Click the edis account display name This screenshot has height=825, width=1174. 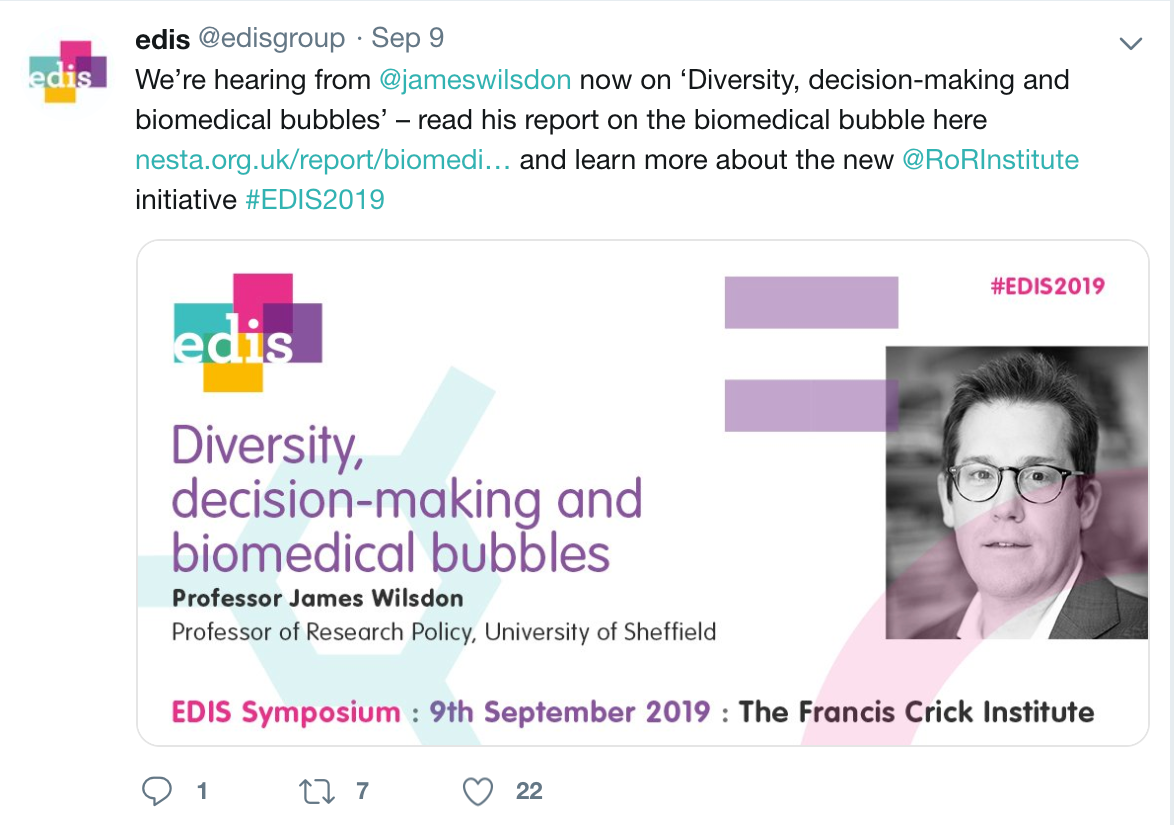(x=163, y=39)
